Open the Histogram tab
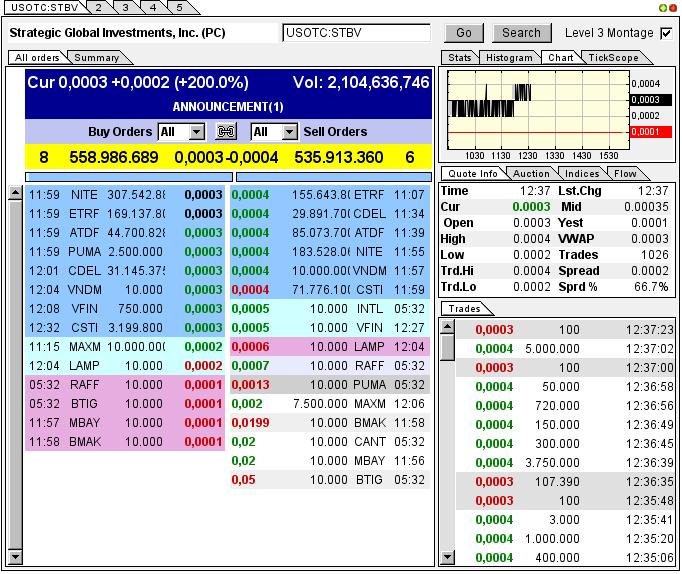 click(x=509, y=58)
